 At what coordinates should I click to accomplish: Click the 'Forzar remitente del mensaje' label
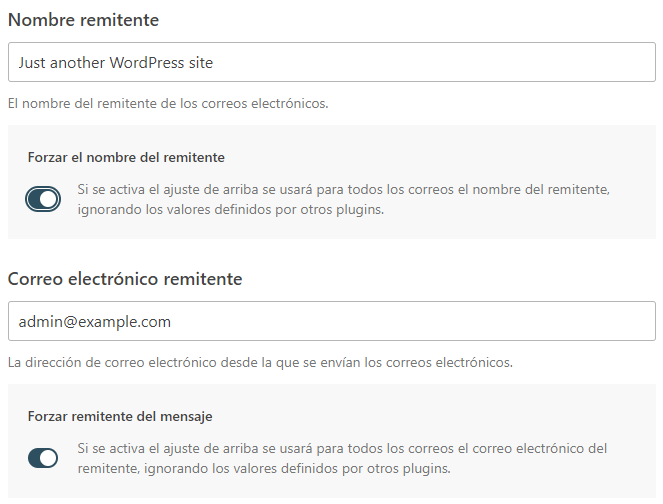pos(120,416)
